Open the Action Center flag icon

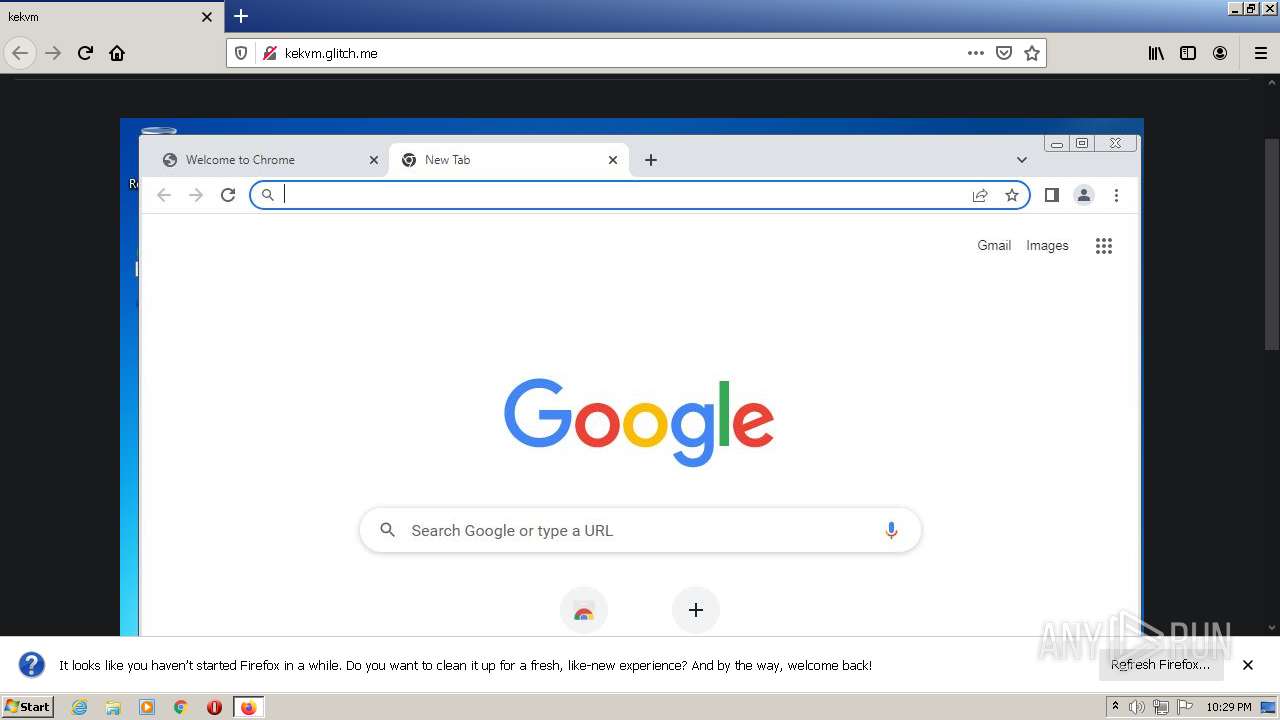pyautogui.click(x=1185, y=707)
